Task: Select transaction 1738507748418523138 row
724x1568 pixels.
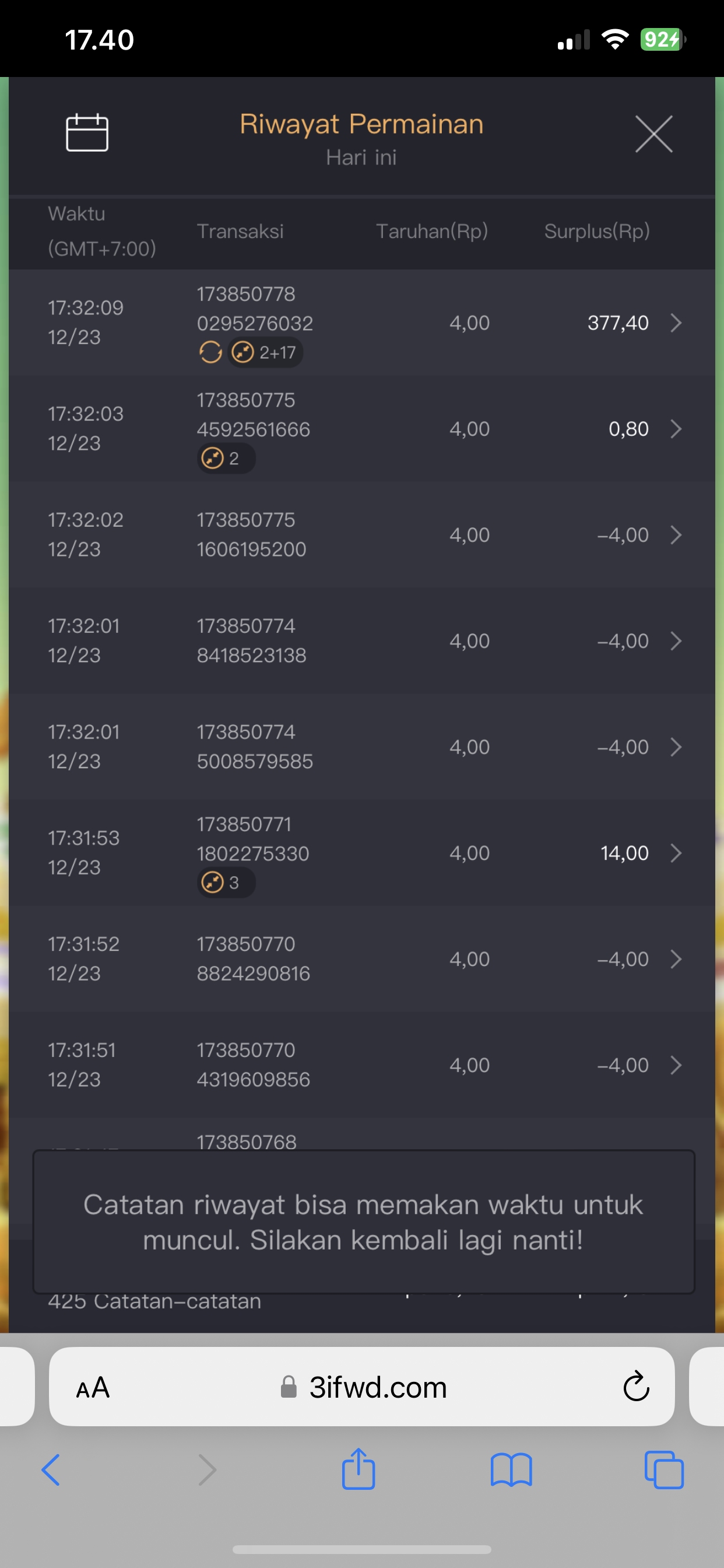Action: (361, 641)
